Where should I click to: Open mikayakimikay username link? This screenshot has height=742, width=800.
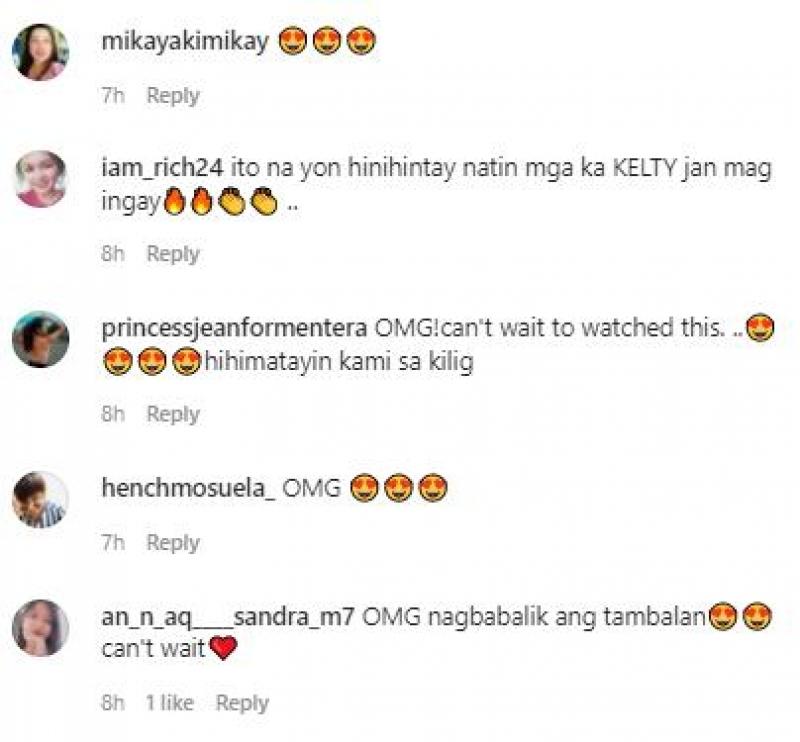185,41
